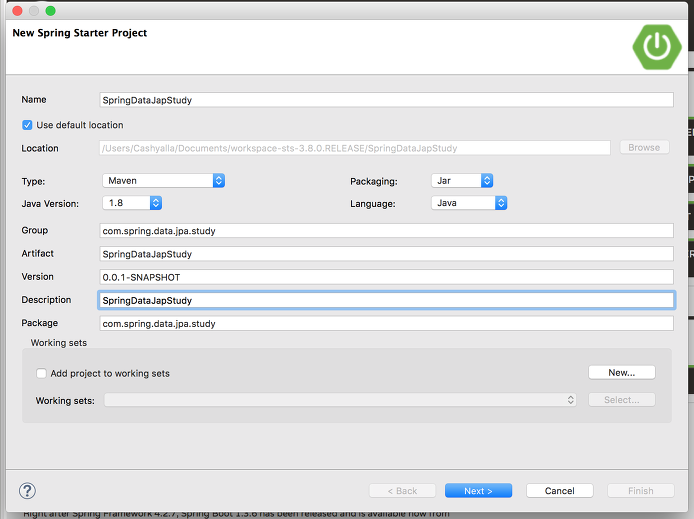Click the help question mark icon
694x519 pixels.
tap(27, 490)
